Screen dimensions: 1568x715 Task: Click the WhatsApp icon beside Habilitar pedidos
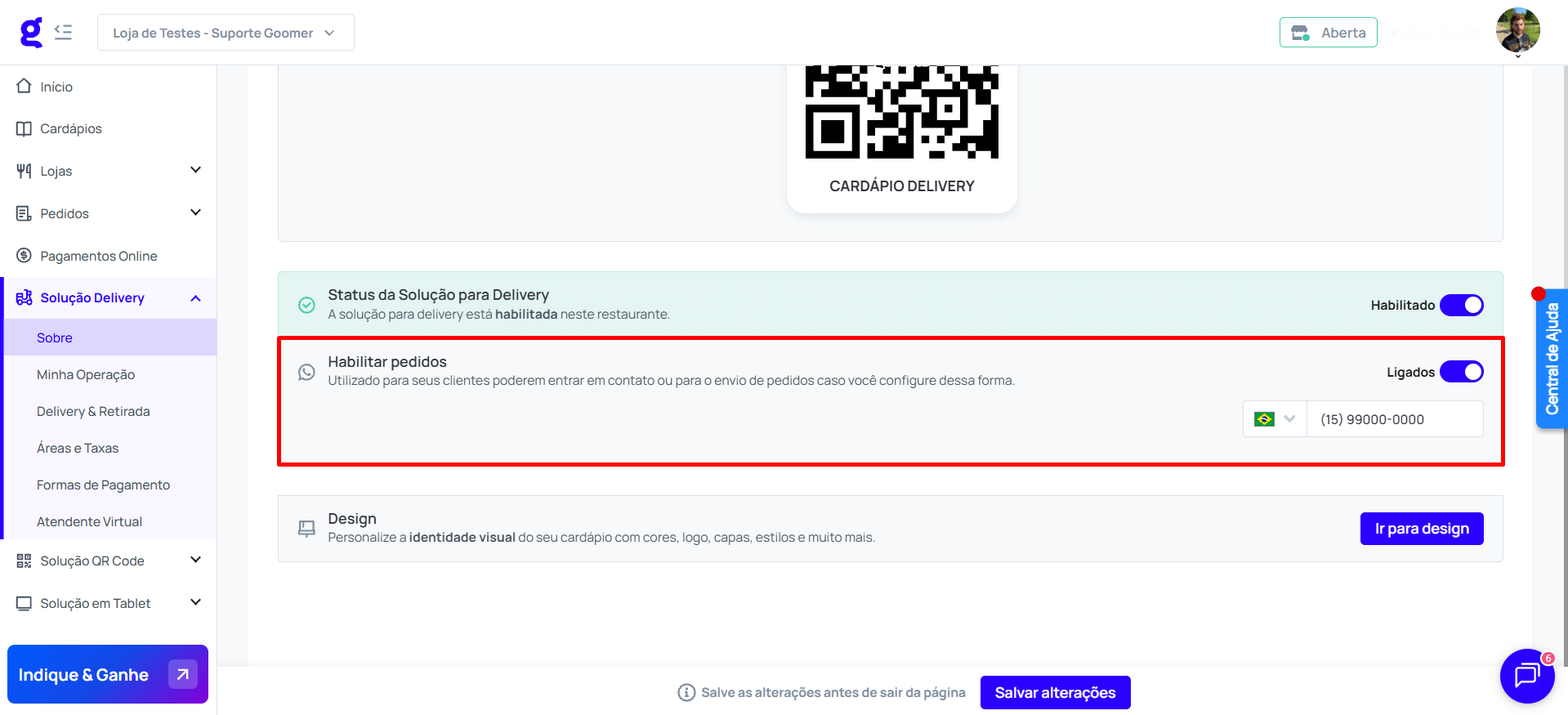pos(306,372)
